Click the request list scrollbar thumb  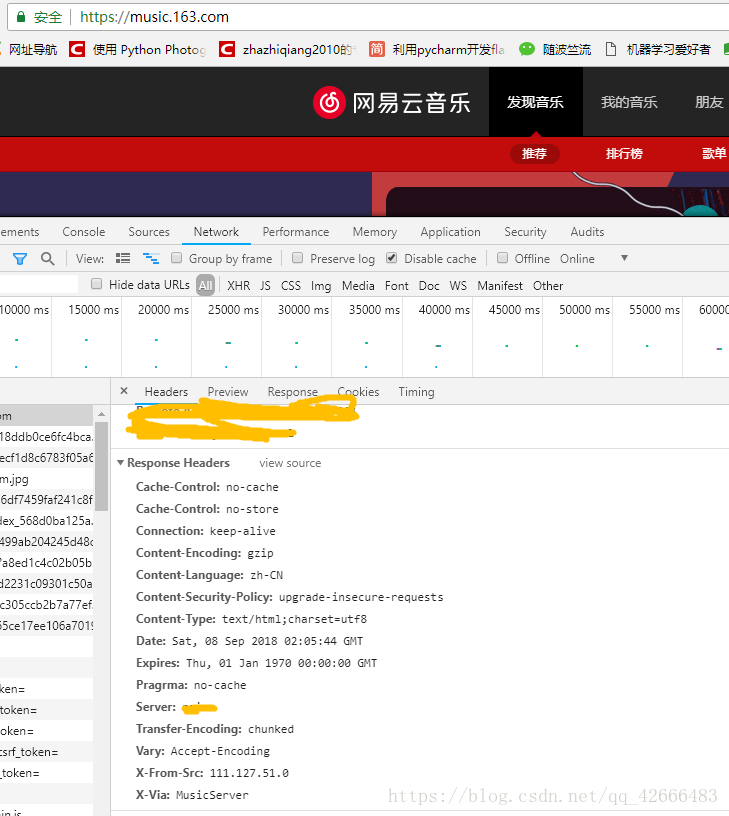[x=101, y=466]
